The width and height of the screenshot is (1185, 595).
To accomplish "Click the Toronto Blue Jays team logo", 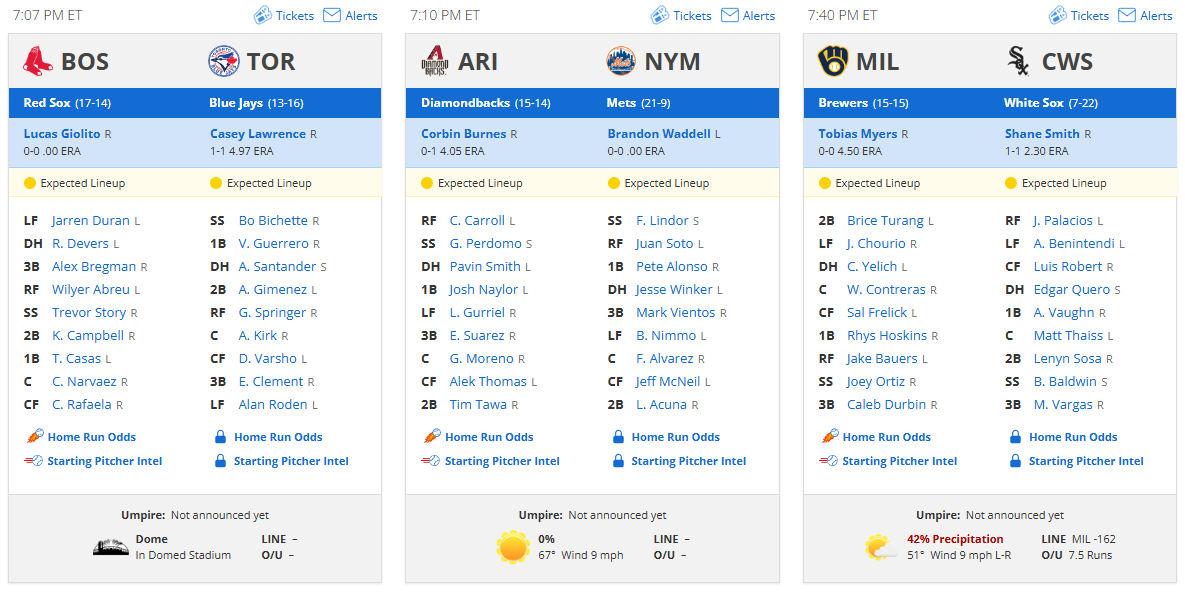I will [224, 61].
